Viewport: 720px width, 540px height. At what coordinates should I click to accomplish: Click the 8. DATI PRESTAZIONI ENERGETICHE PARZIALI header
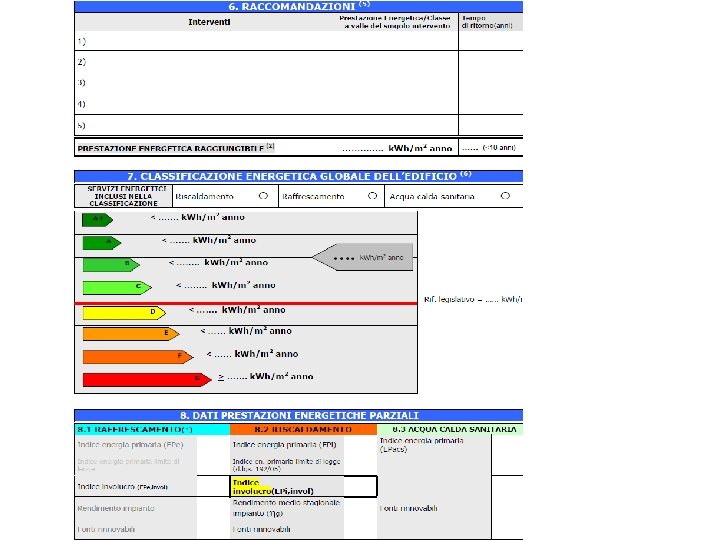298,415
